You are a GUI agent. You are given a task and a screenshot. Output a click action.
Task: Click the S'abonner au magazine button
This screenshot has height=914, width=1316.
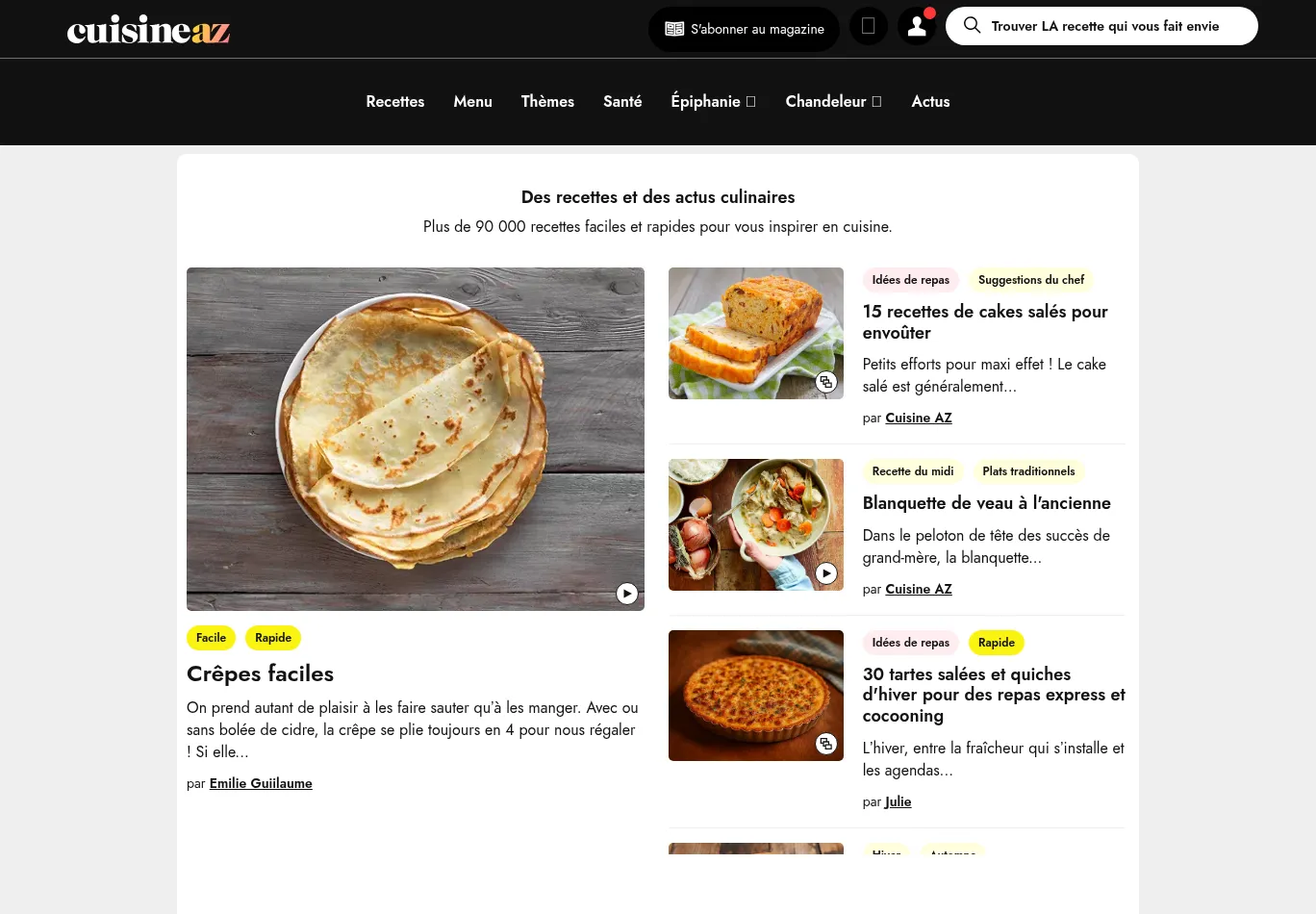pyautogui.click(x=744, y=29)
